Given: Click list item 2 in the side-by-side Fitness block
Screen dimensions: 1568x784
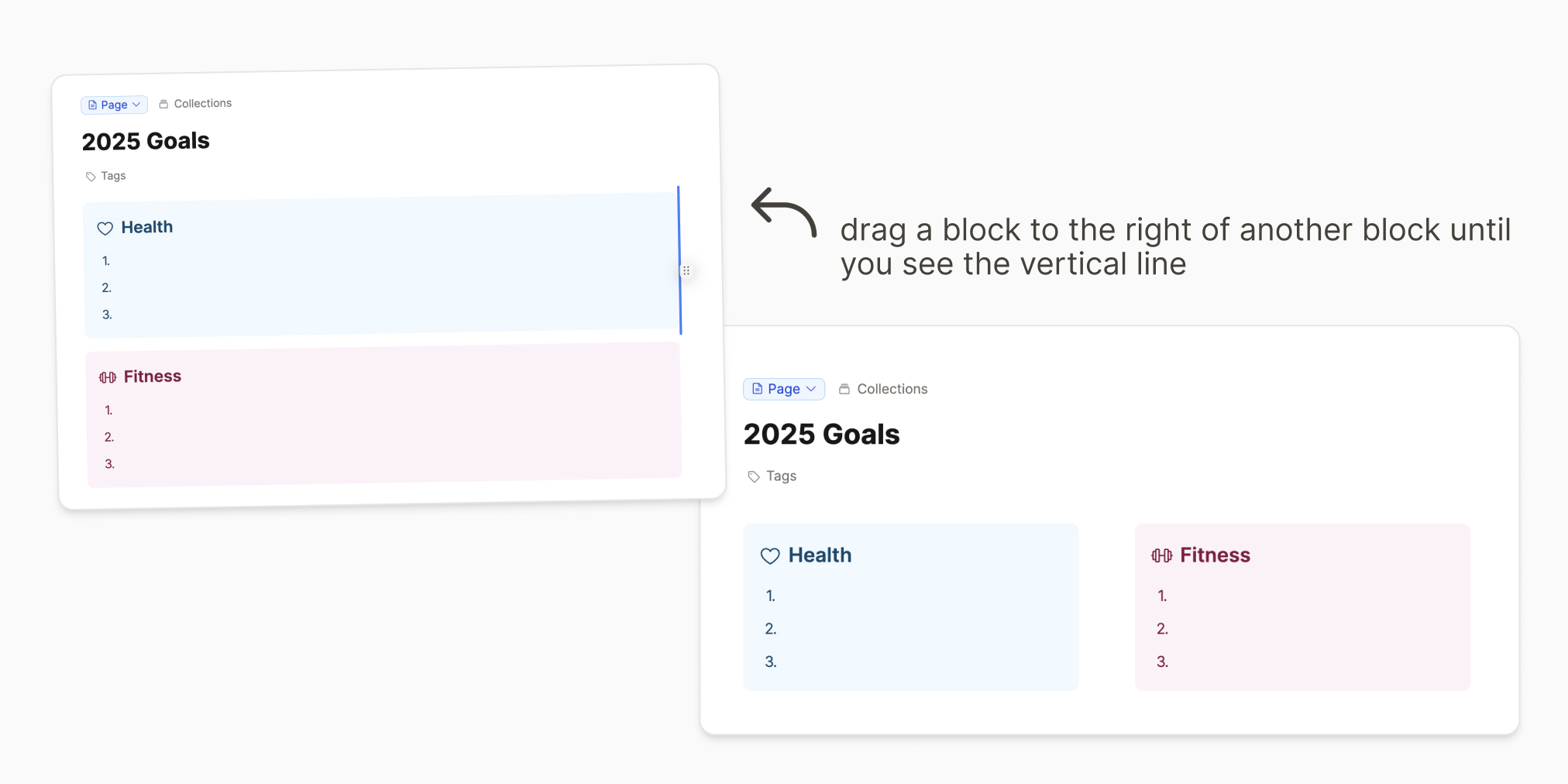Looking at the screenshot, I should [1162, 629].
